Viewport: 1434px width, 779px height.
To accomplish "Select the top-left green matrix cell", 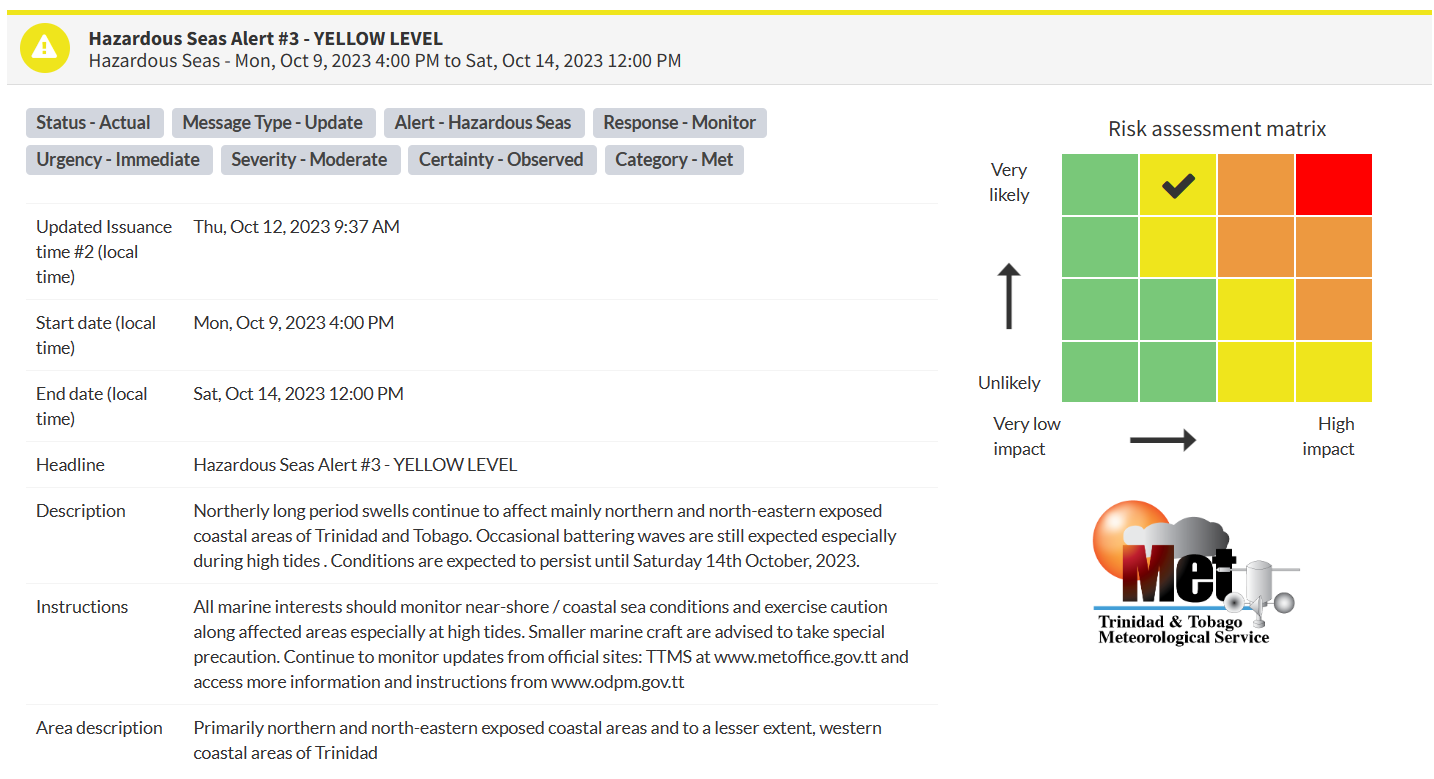I will (1100, 184).
